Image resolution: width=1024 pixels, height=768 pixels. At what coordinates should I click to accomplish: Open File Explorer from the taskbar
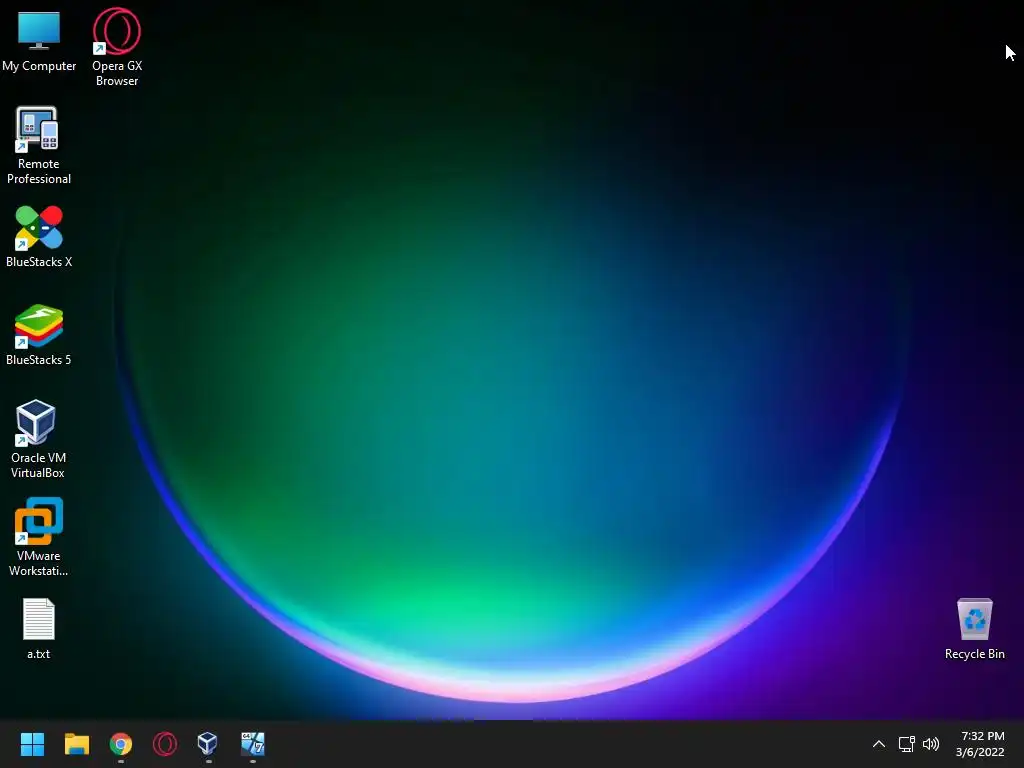(x=76, y=744)
